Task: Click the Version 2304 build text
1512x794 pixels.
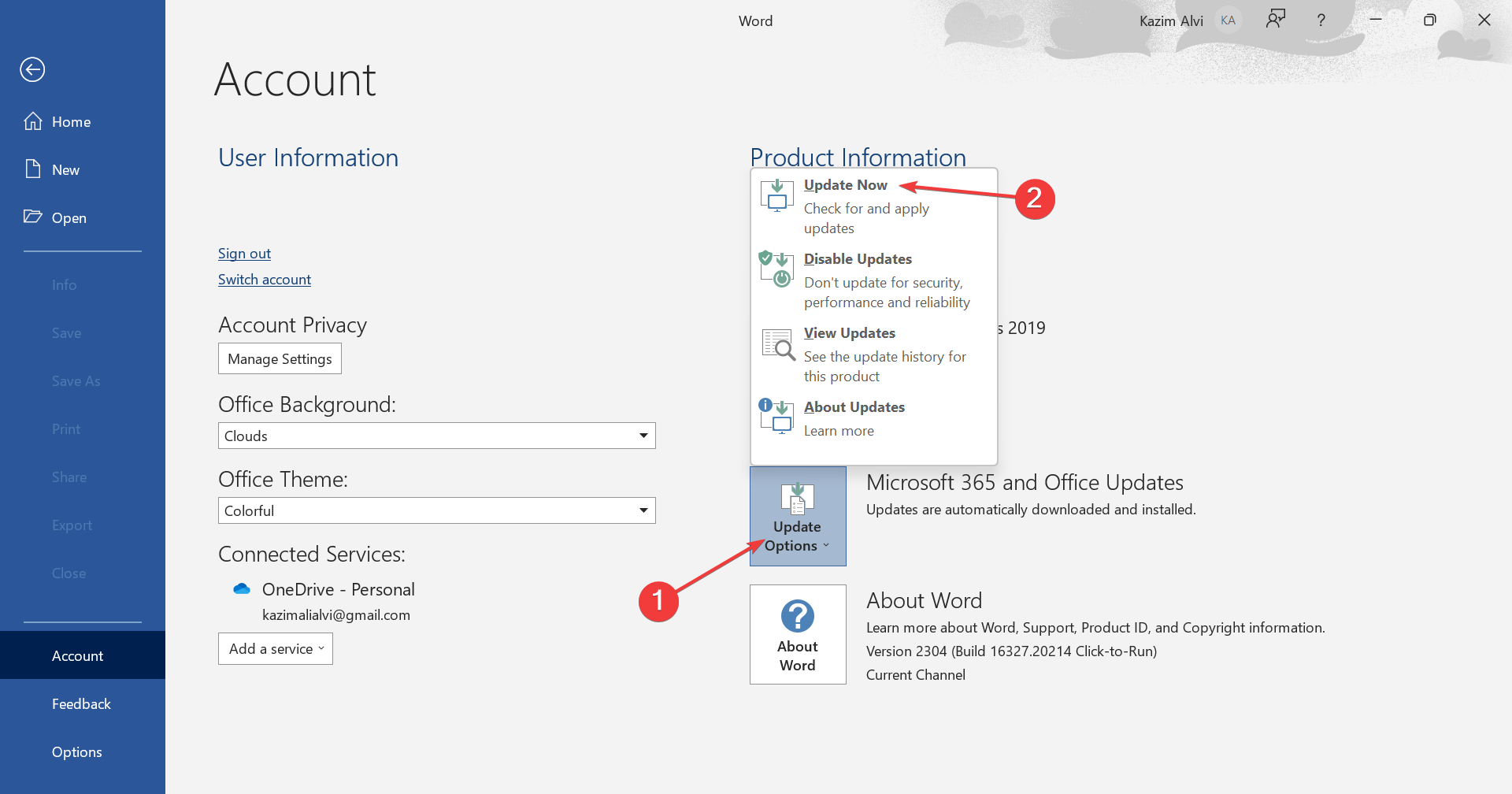Action: [x=1012, y=651]
